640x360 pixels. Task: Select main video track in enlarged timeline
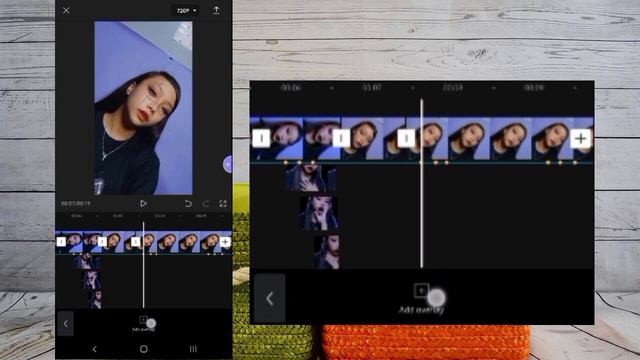pyautogui.click(x=422, y=138)
